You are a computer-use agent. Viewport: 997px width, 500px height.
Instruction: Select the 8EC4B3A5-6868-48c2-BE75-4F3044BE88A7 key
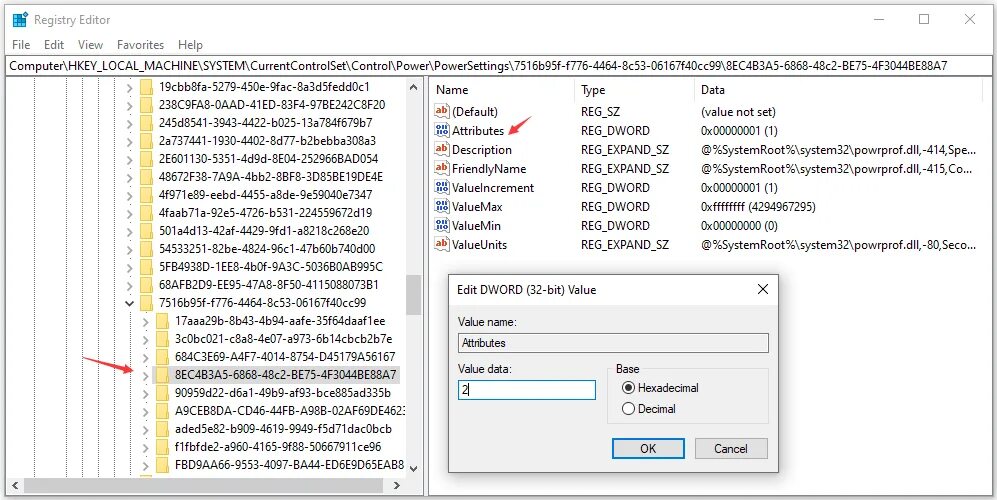[x=285, y=375]
